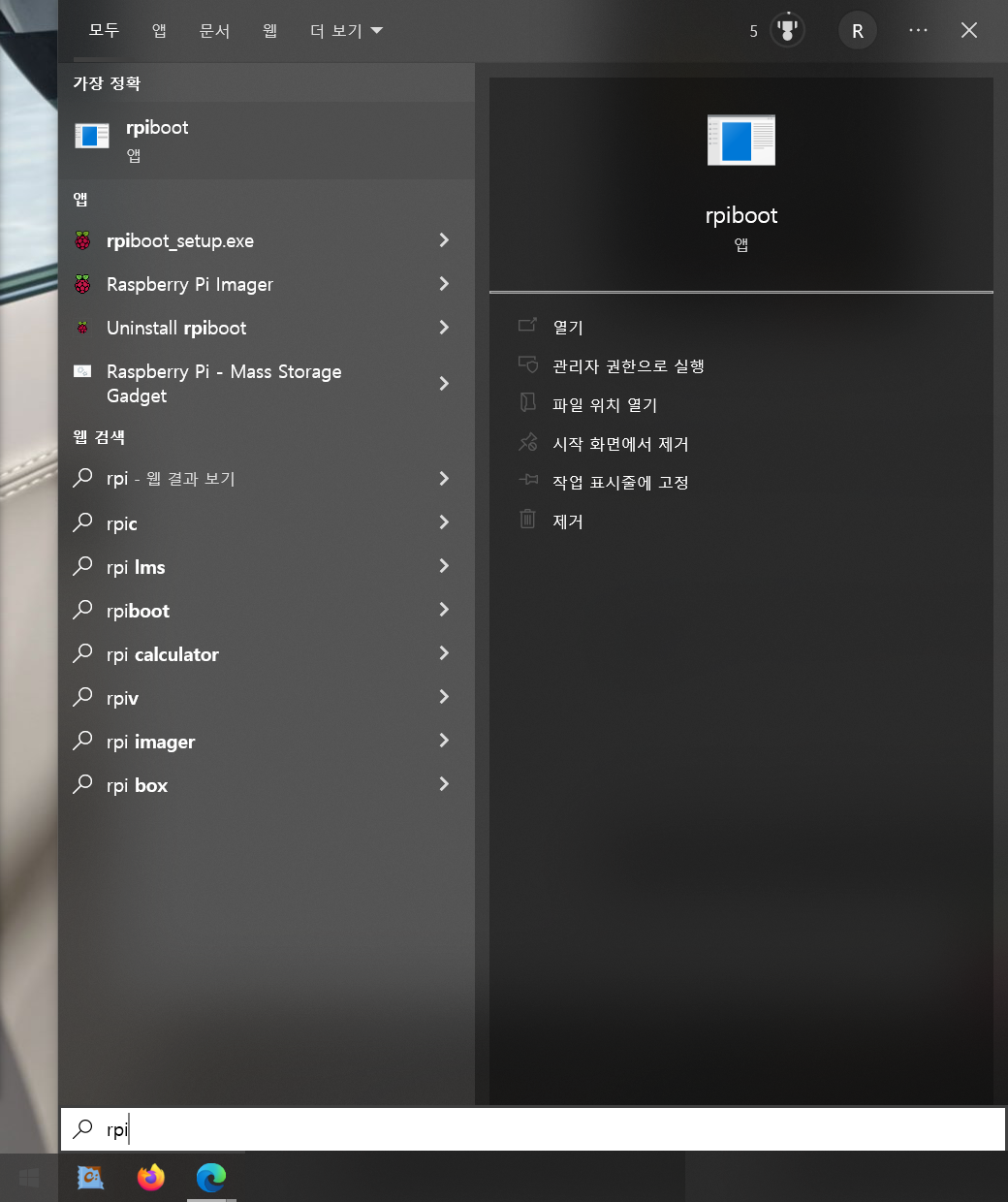Click the run as administrator shield icon

[527, 364]
